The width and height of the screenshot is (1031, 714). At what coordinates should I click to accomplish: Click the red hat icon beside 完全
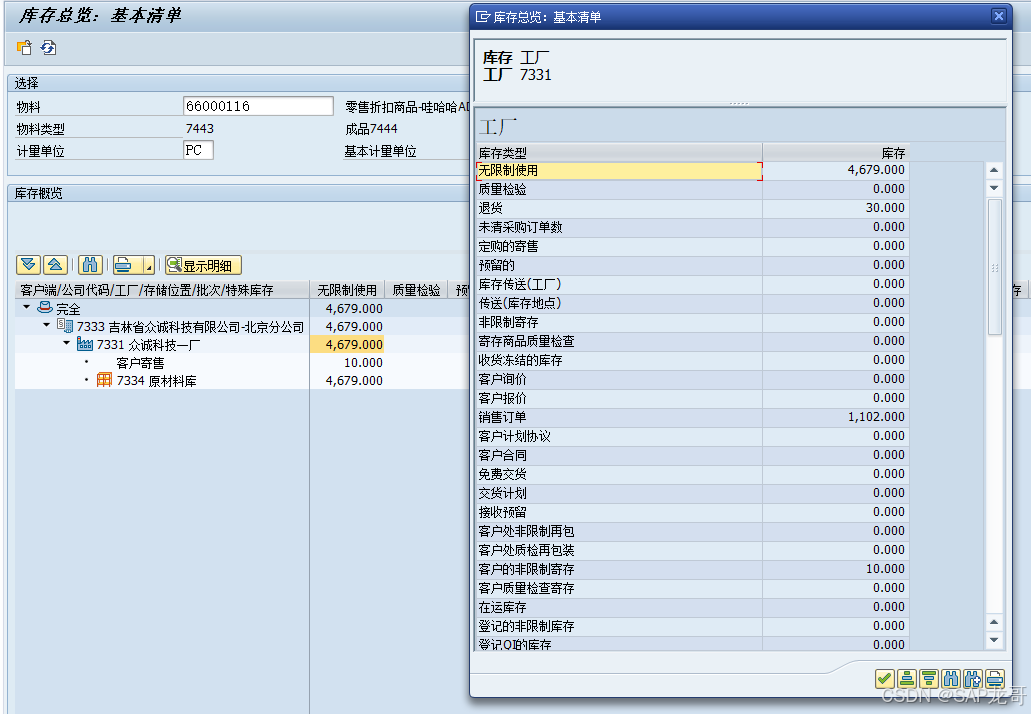[45, 307]
